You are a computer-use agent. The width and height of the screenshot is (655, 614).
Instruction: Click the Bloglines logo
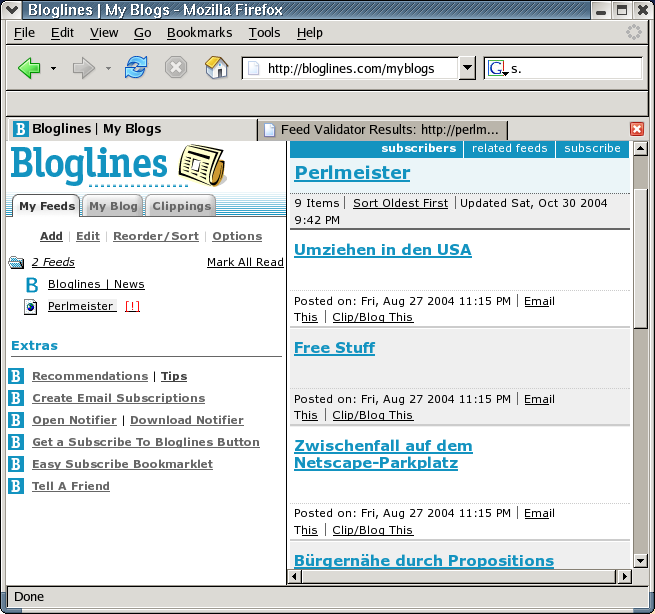[x=89, y=165]
